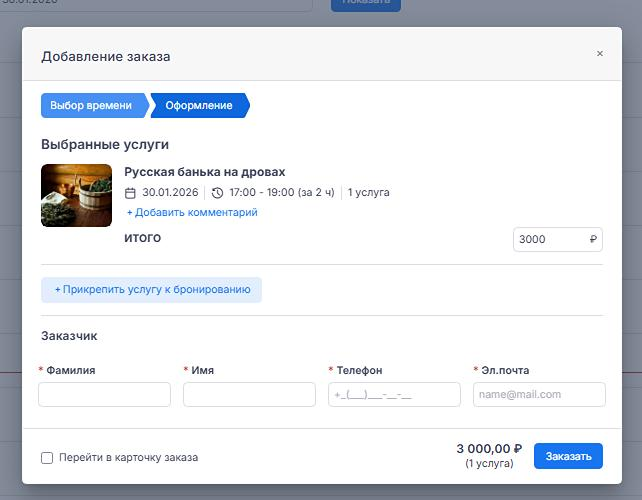This screenshot has width=642, height=500.
Task: Select the Оформление step tab
Action: (x=199, y=105)
